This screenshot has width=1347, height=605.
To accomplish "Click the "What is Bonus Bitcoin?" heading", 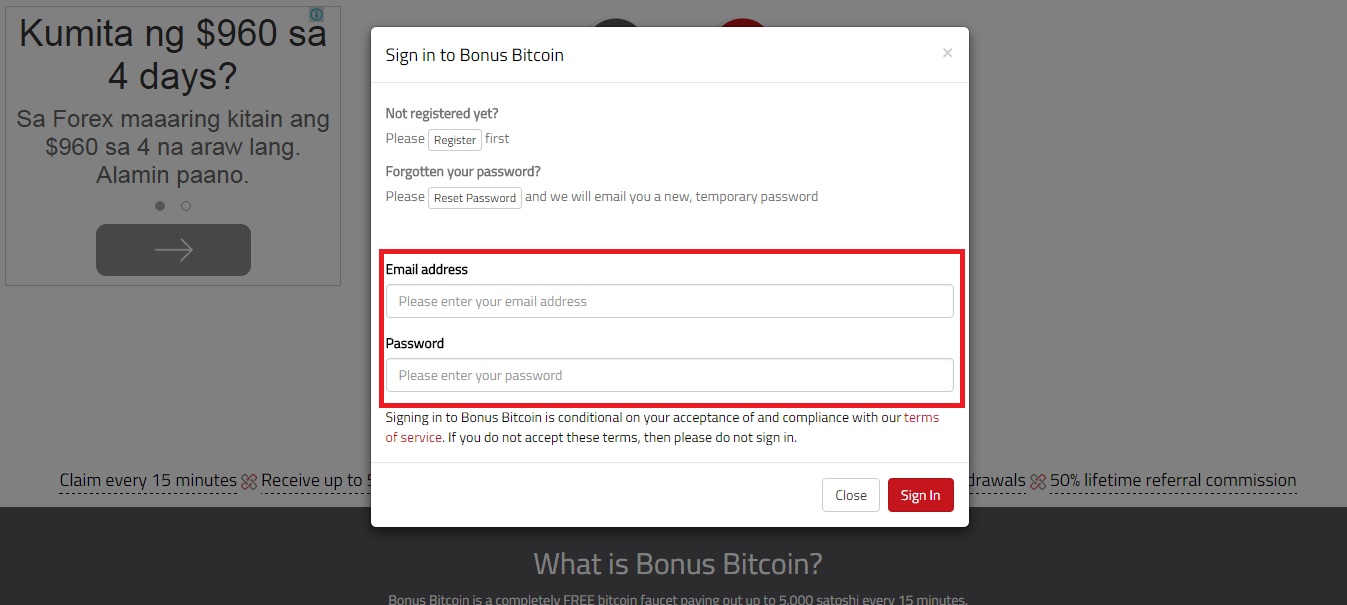I will point(678,563).
